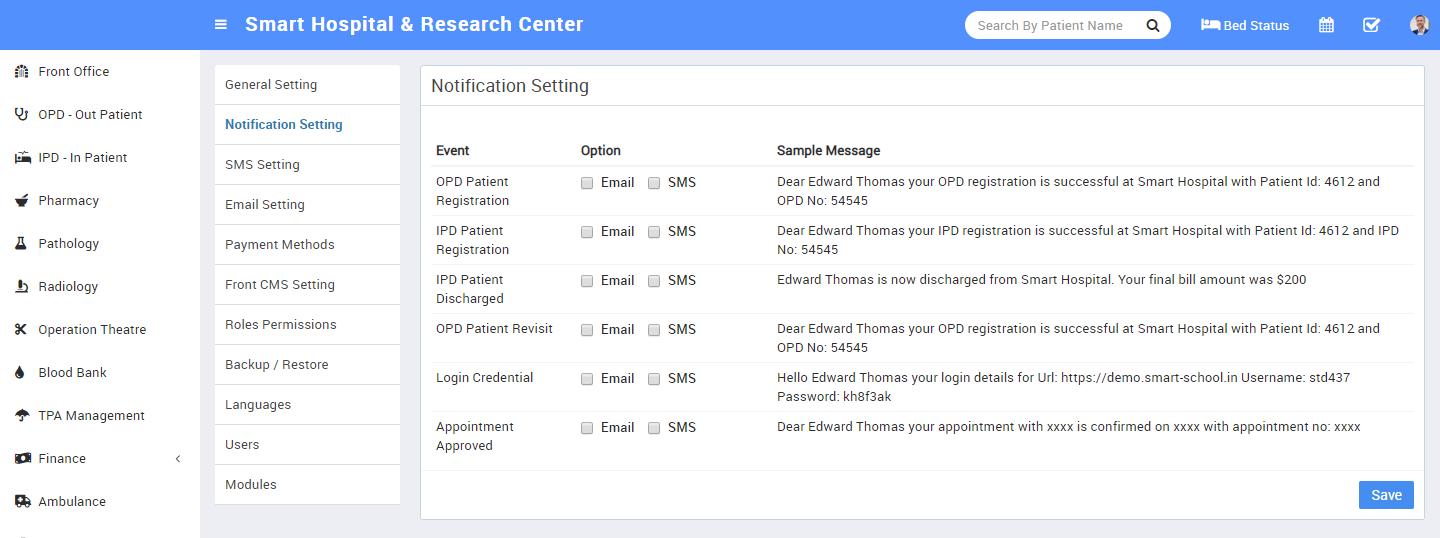Image resolution: width=1440 pixels, height=538 pixels.
Task: Toggle the hamburger sidebar menu icon
Action: (221, 25)
